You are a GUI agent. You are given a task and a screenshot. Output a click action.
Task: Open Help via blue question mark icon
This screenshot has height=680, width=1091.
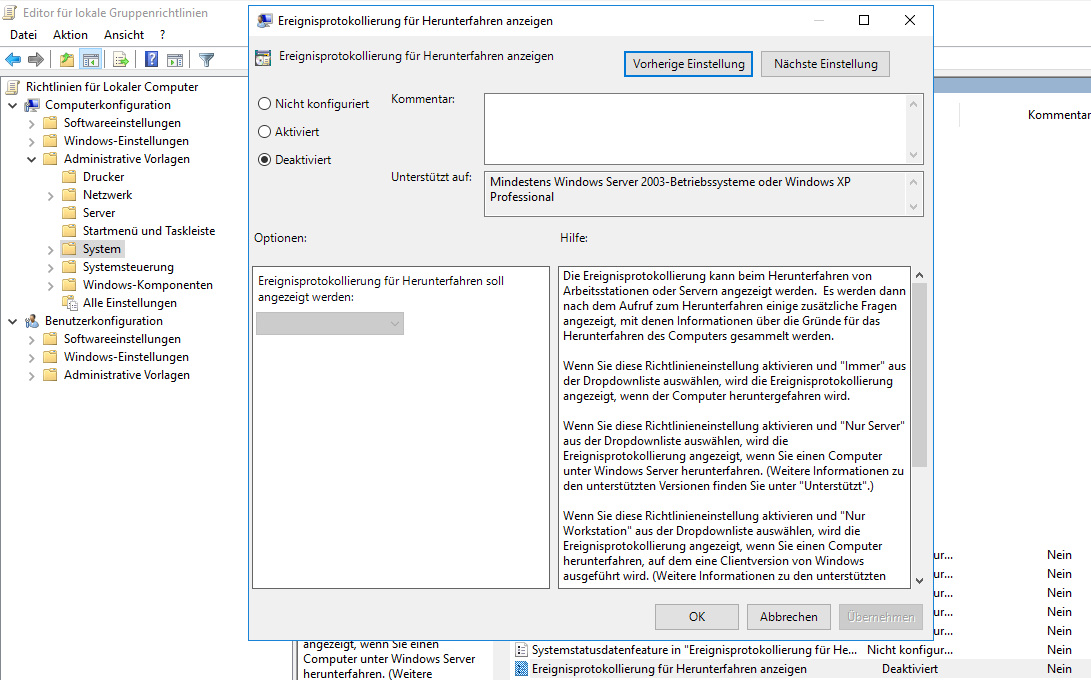coord(152,60)
